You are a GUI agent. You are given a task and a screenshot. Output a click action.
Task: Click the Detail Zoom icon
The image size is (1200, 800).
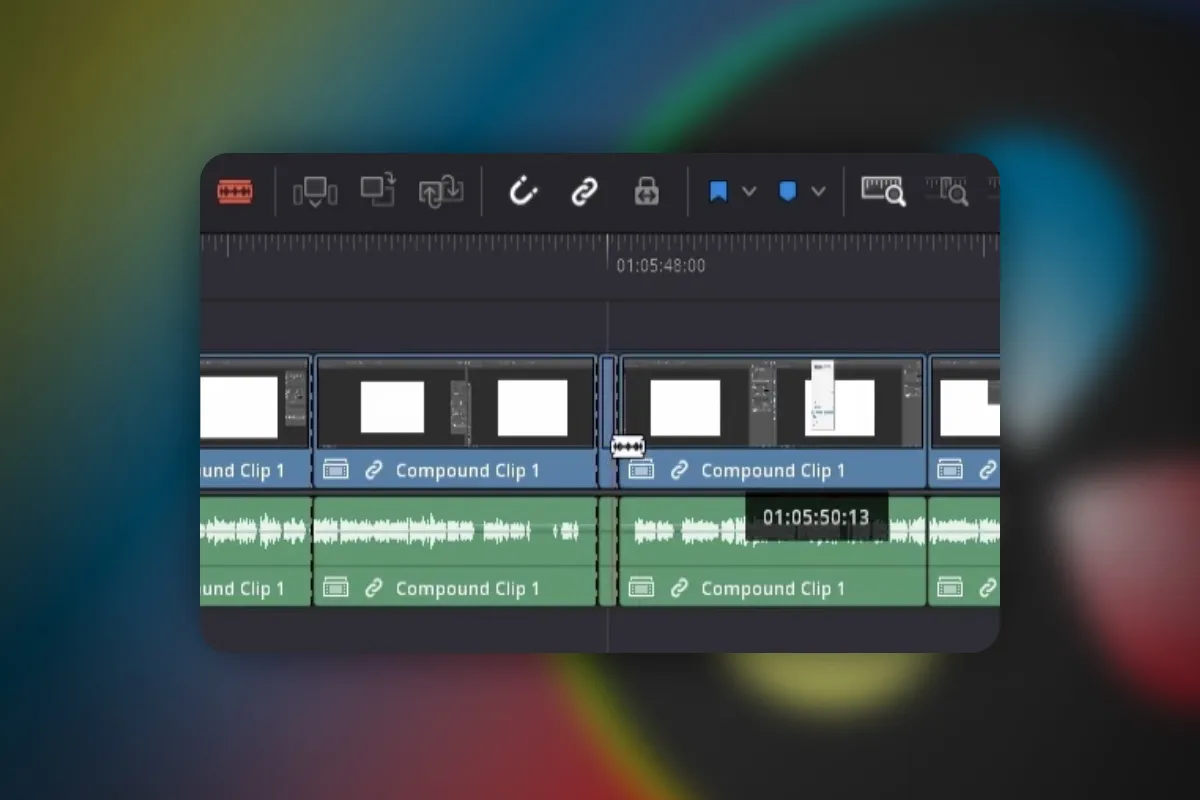[946, 191]
